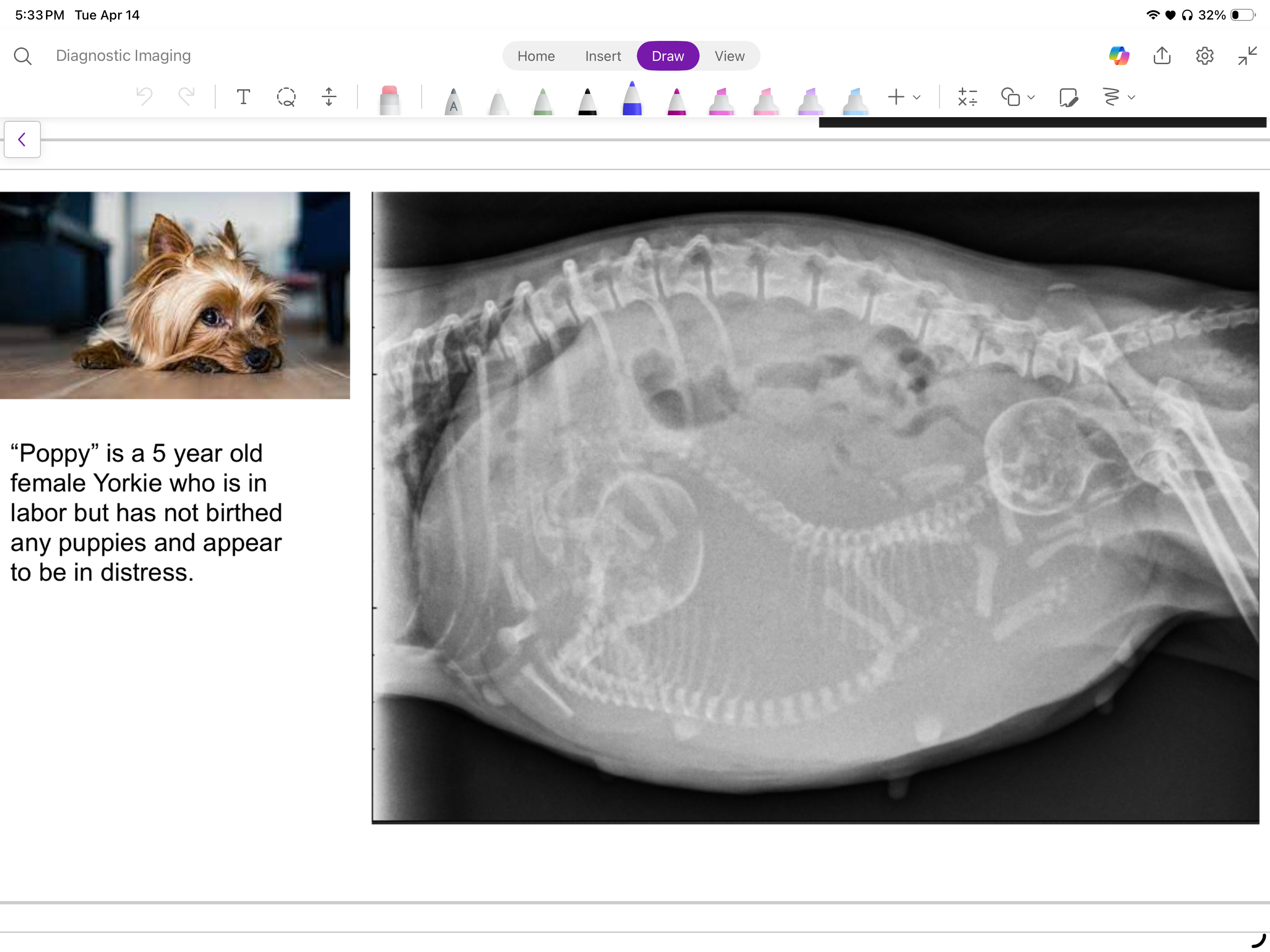Select the Lasso Select tool
The width and height of the screenshot is (1270, 952).
tap(286, 98)
